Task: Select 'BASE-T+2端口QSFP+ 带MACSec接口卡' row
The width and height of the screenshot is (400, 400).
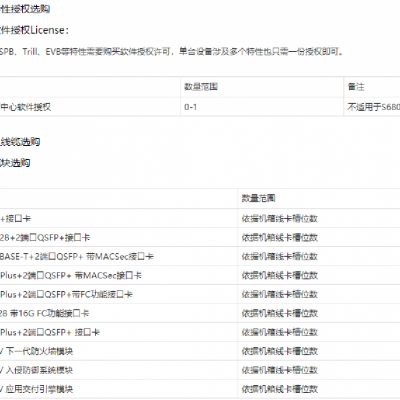Action: click(77, 257)
